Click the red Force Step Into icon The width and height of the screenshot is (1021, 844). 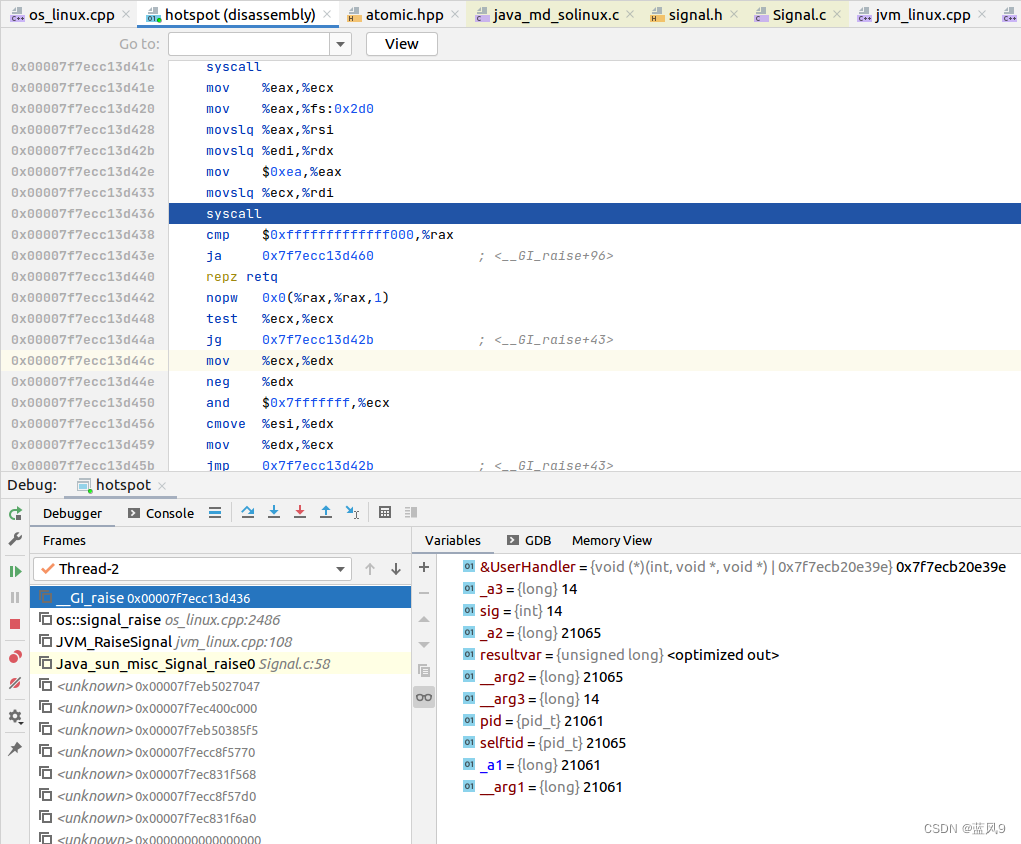(x=299, y=512)
